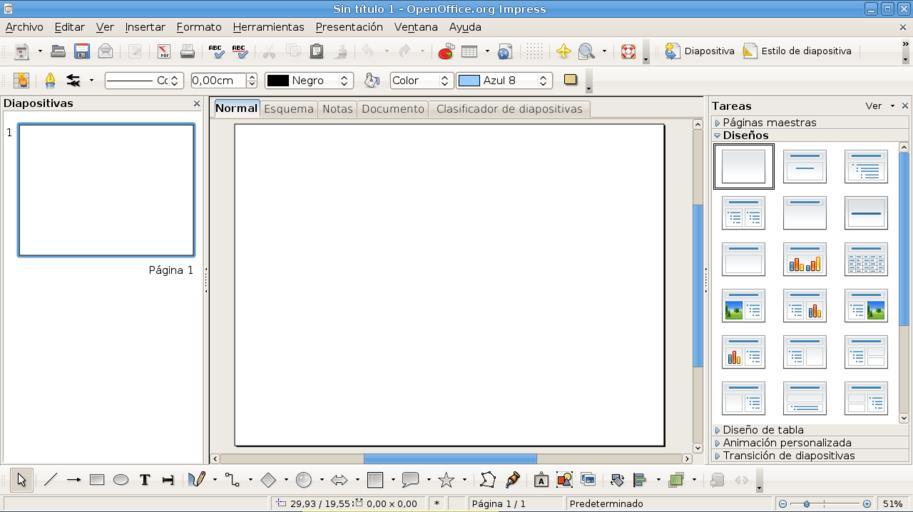The image size is (913, 512).
Task: Toggle the auto spellcheck icon
Action: (239, 51)
